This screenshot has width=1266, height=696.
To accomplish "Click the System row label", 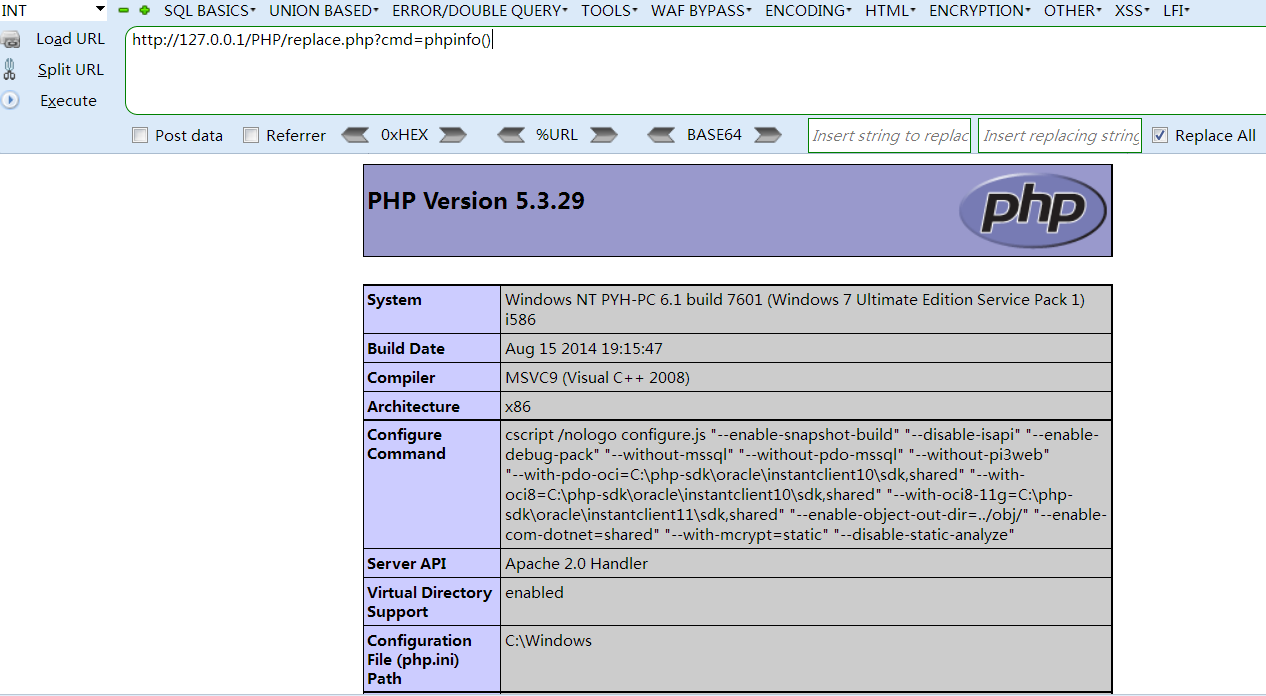I will 394,300.
